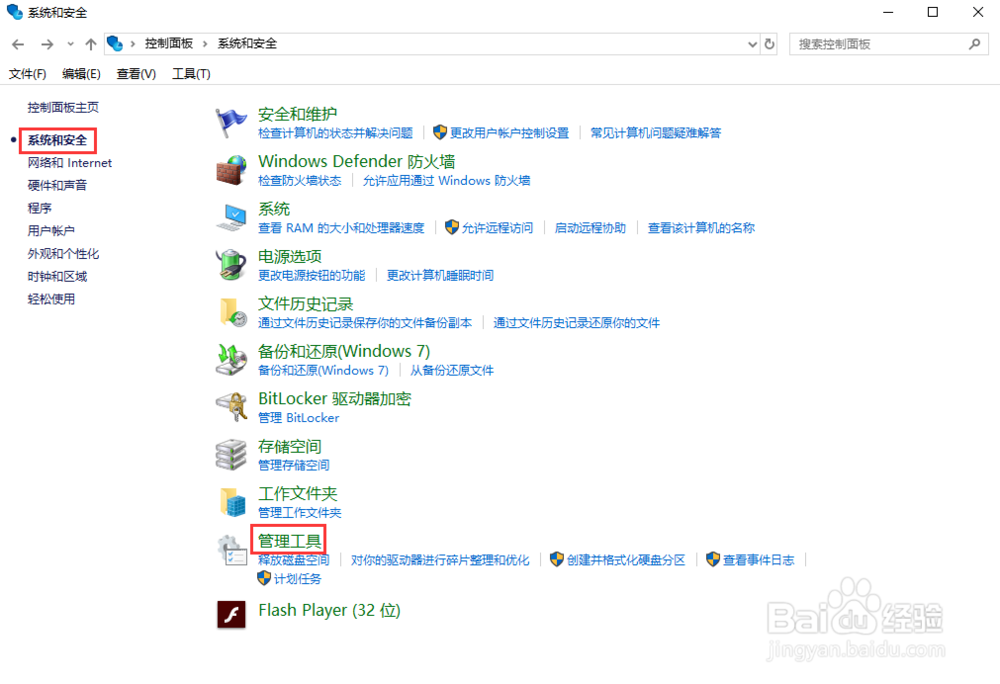The image size is (1000, 684).
Task: Click 创建并格式化硬盘分区 link
Action: tap(626, 560)
